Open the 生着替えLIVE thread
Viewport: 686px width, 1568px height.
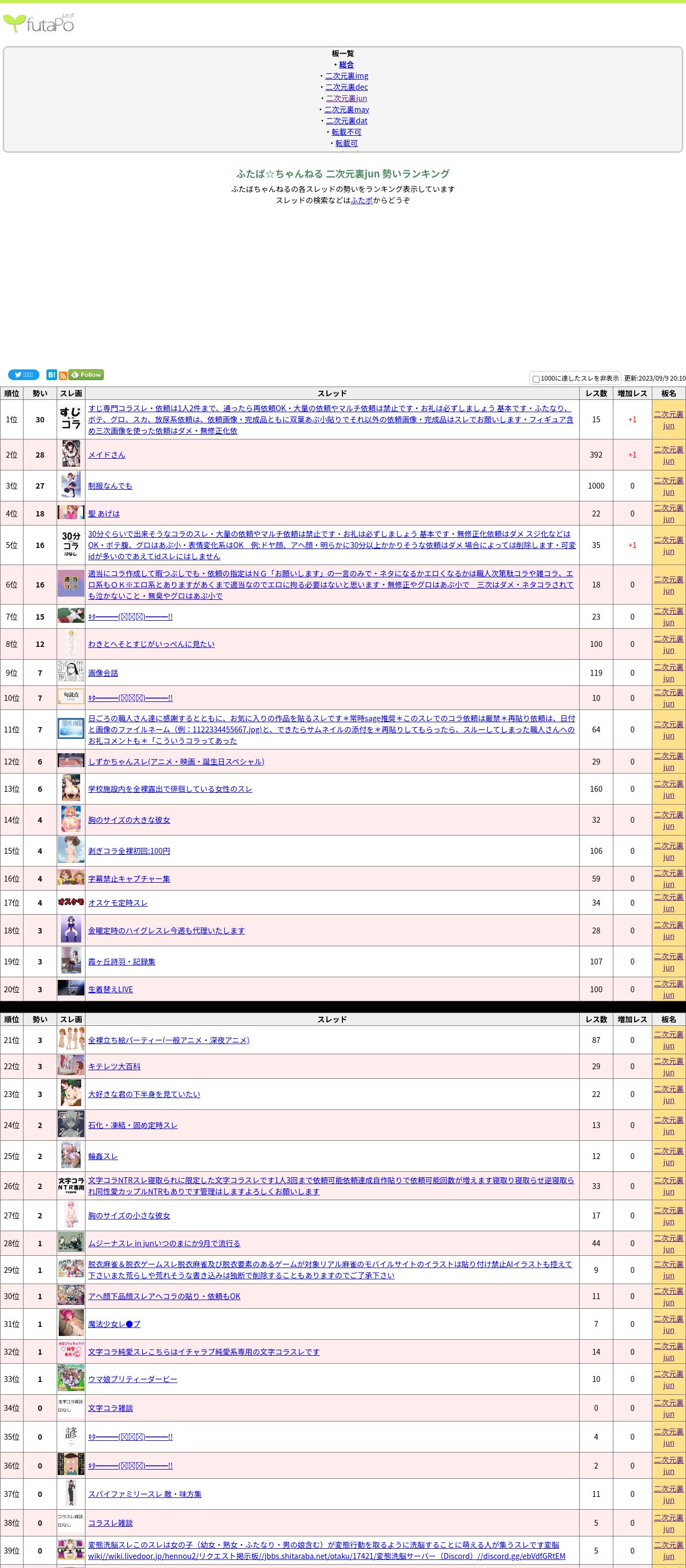pyautogui.click(x=111, y=989)
